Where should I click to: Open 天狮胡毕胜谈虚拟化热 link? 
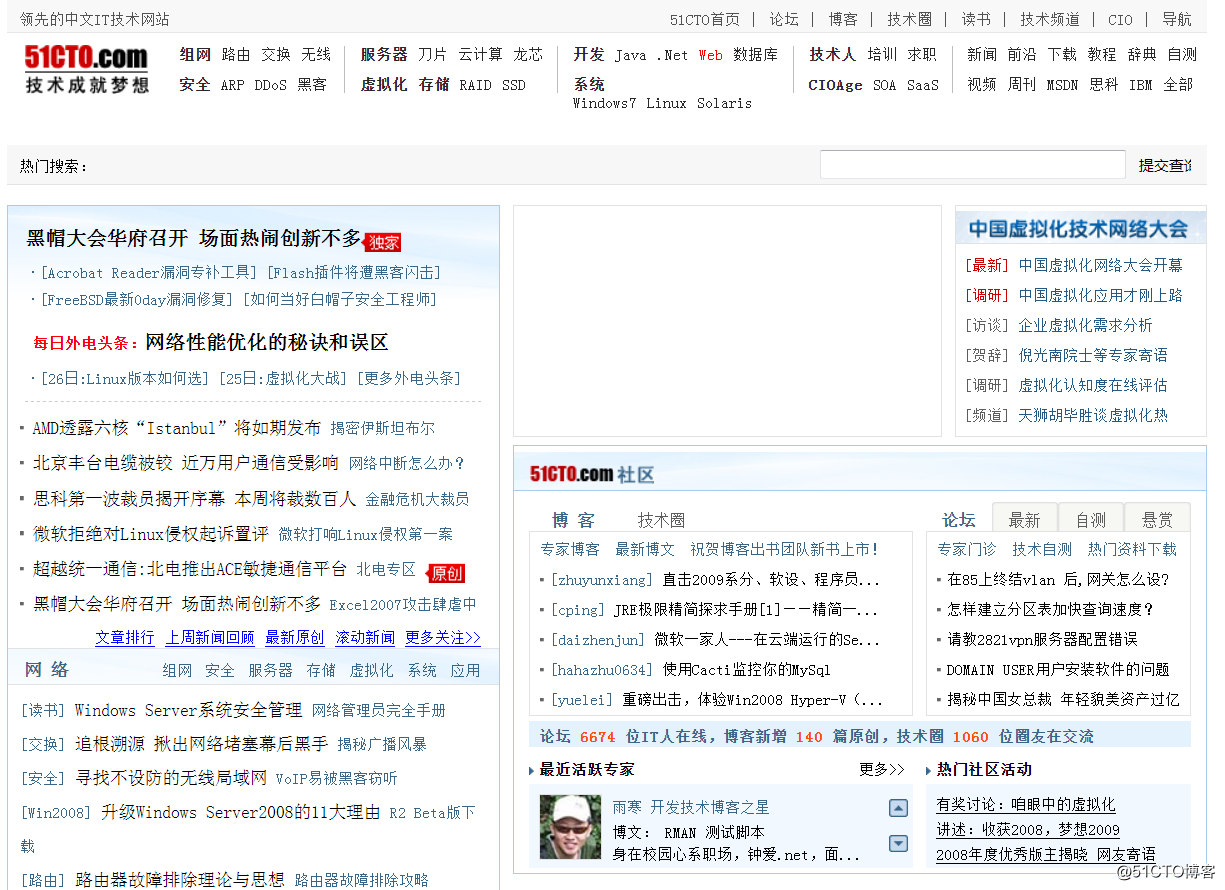click(x=1093, y=415)
